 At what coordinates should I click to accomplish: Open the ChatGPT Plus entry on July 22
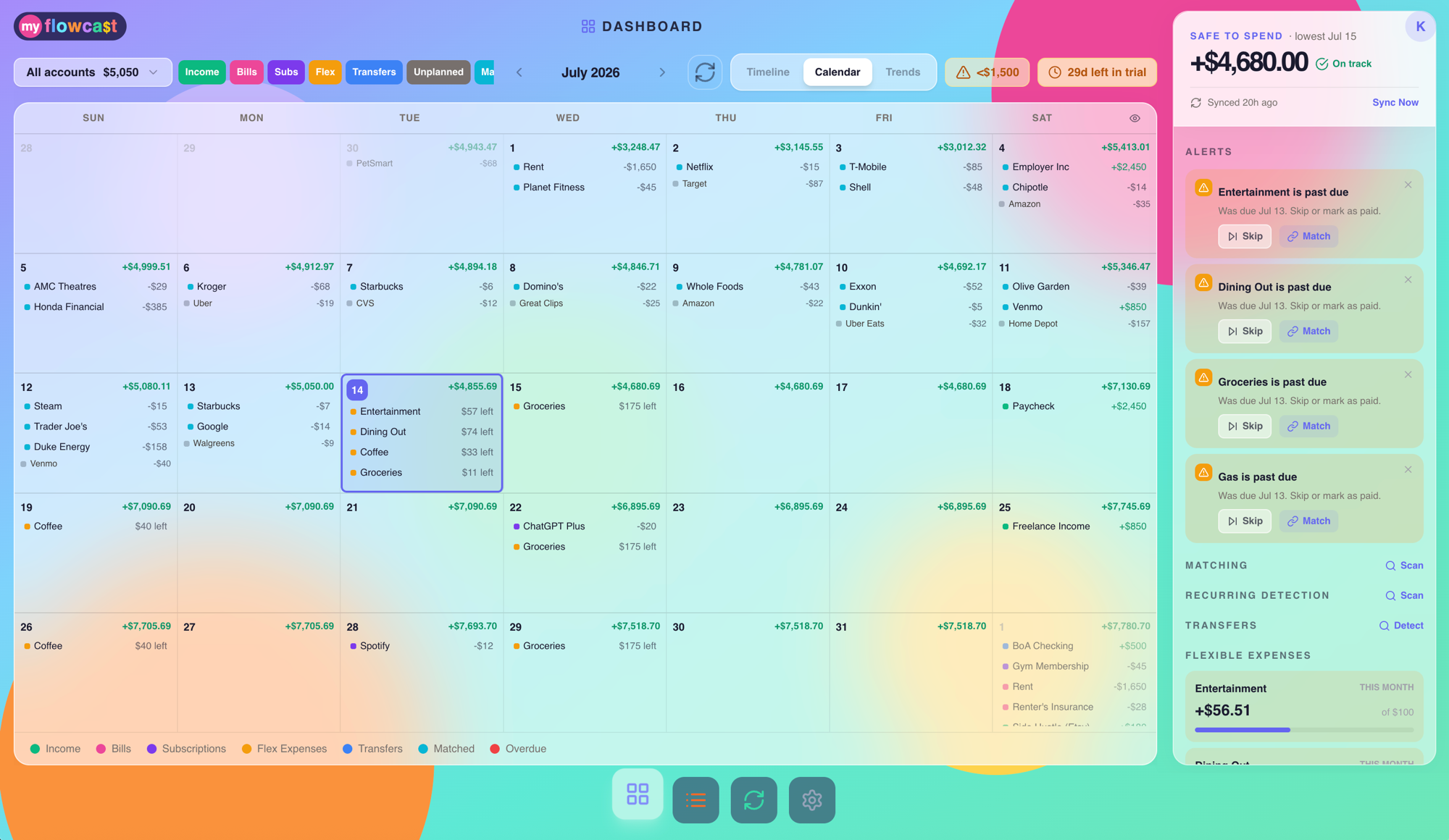[585, 526]
